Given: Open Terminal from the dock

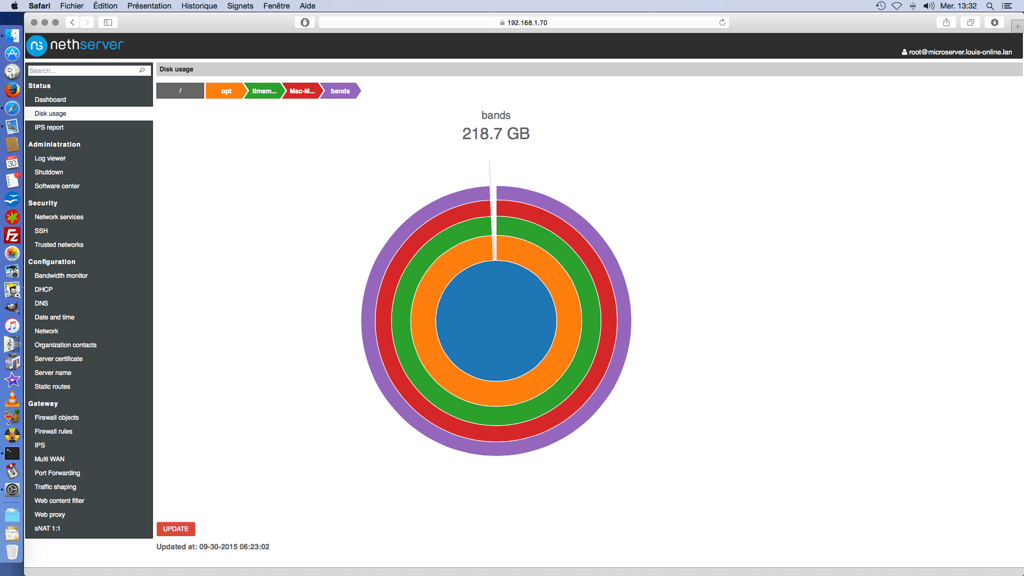Looking at the screenshot, I should pos(12,453).
